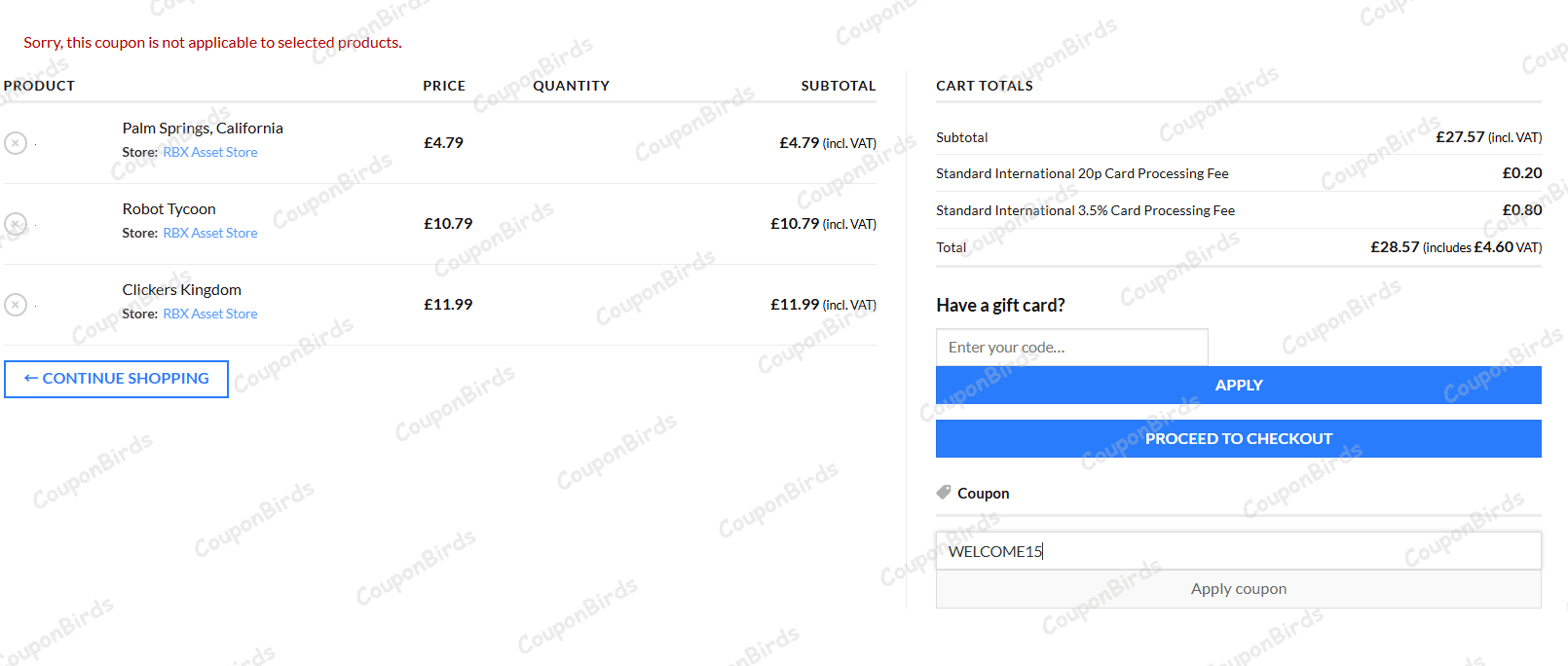Visit RBX Asset Store under Clickers Kingdom

pos(210,314)
